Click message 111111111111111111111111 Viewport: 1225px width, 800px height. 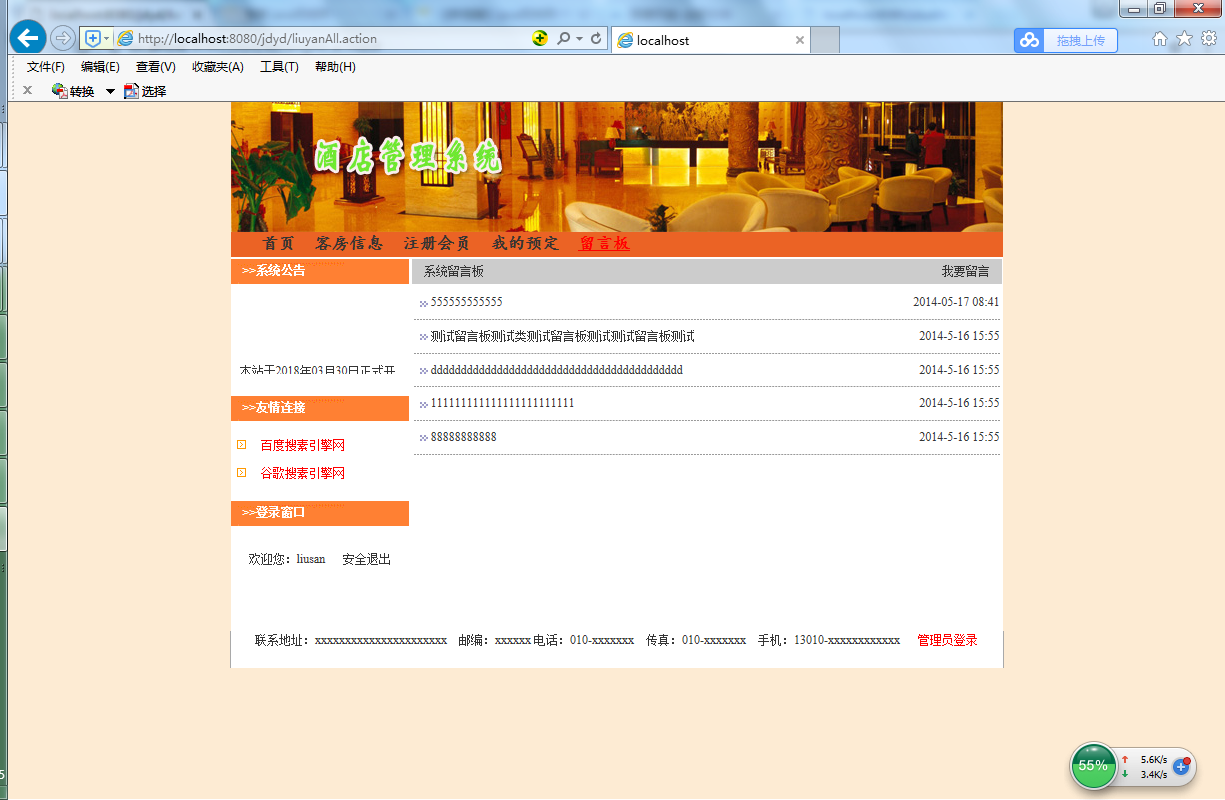point(503,403)
